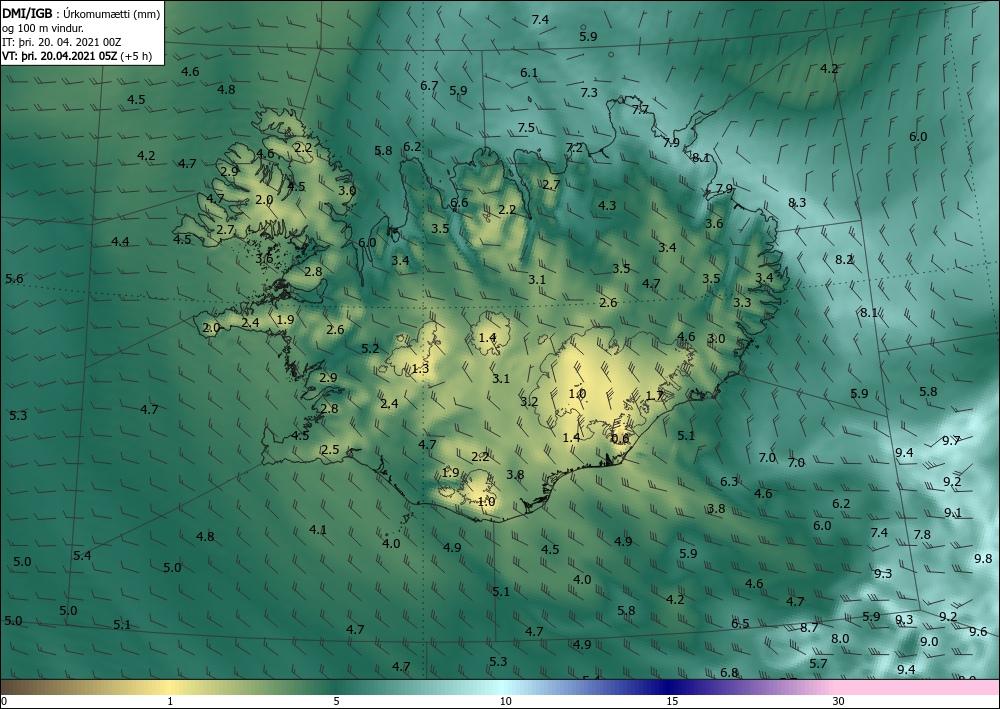
Task: Click the map value 7.2
Action: tap(575, 147)
